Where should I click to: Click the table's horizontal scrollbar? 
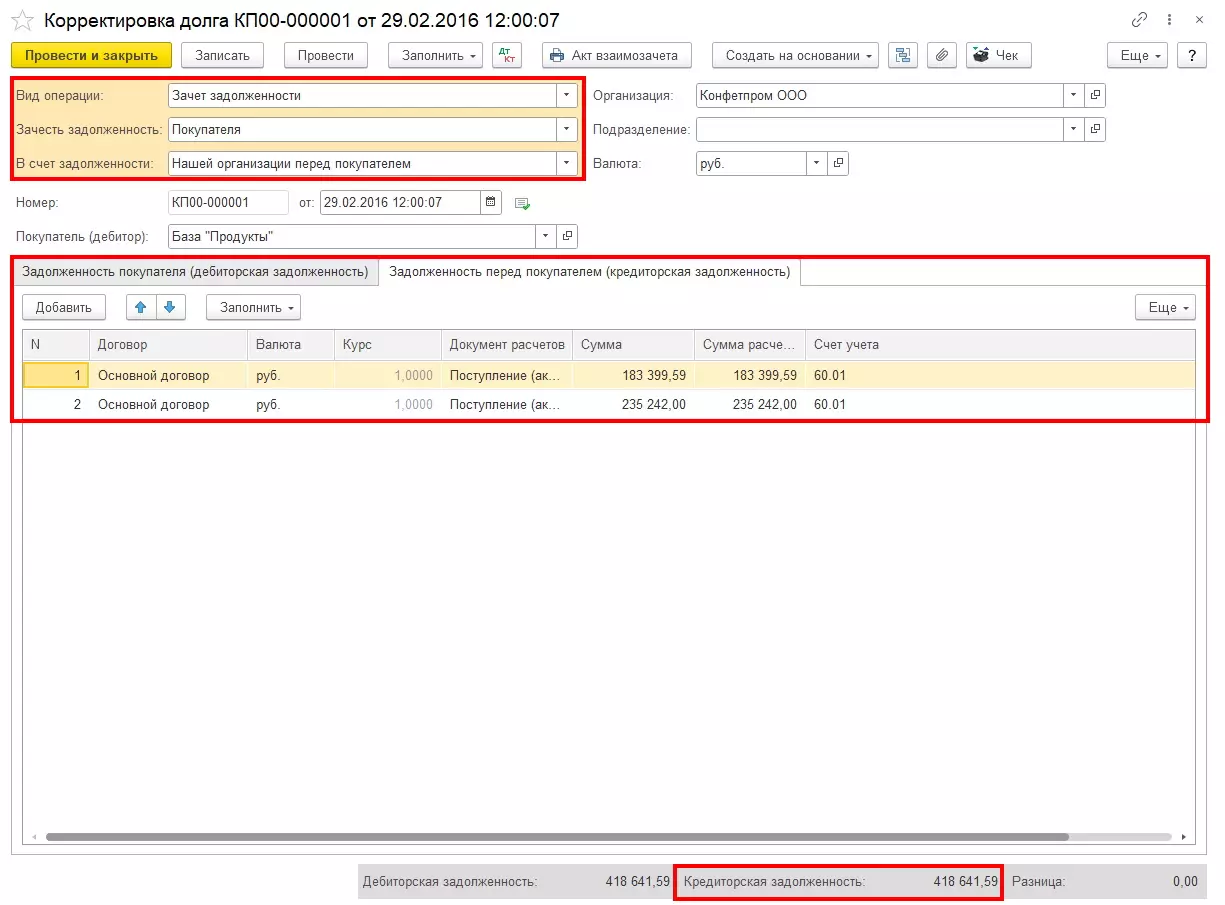click(557, 837)
